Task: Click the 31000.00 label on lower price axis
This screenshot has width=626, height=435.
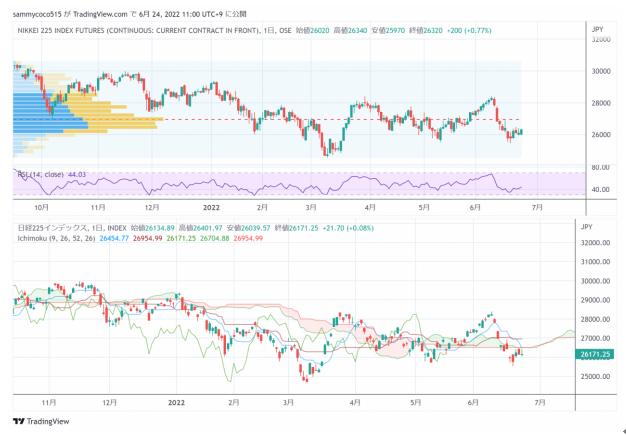Action: click(x=595, y=262)
